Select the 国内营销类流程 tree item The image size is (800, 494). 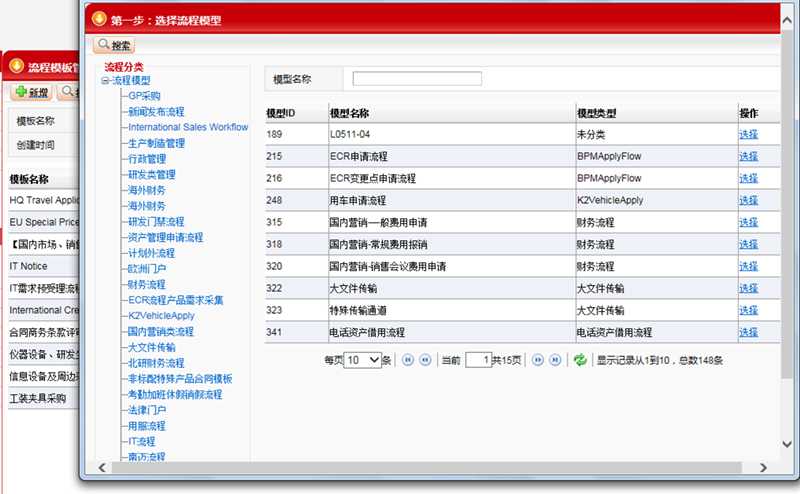point(161,332)
